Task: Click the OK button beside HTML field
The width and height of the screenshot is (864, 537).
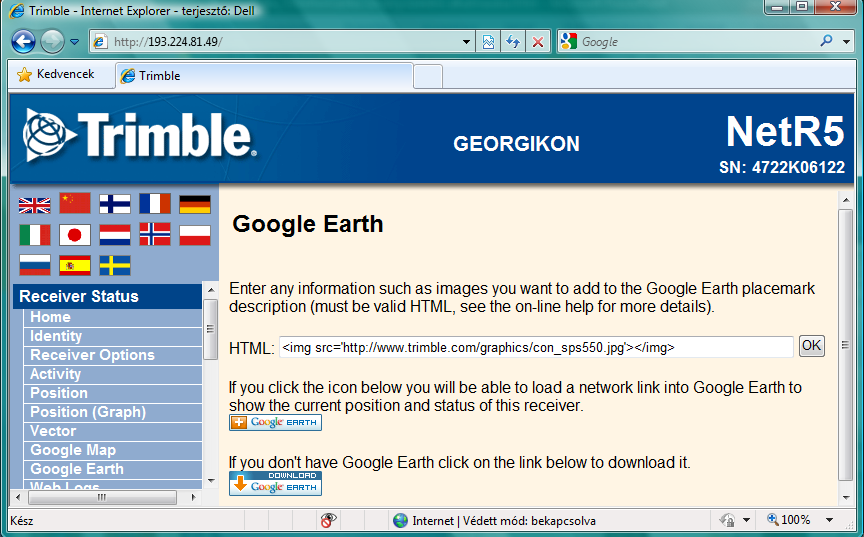Action: click(x=812, y=346)
